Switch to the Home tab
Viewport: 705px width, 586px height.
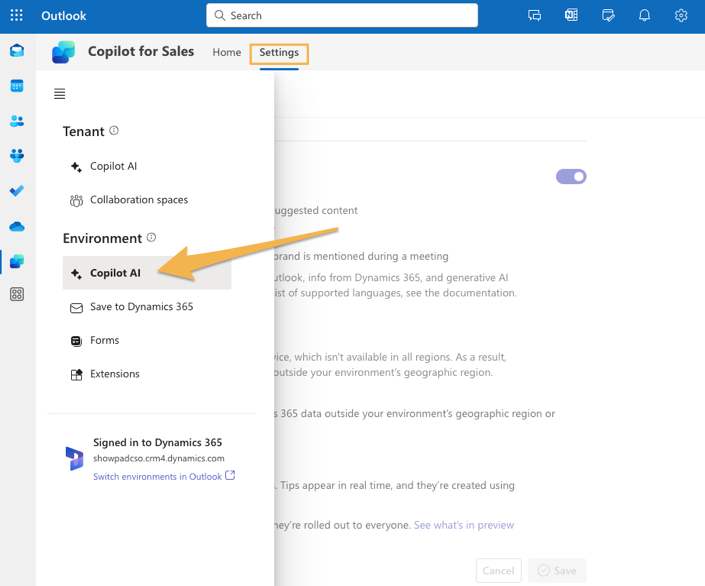click(x=227, y=53)
